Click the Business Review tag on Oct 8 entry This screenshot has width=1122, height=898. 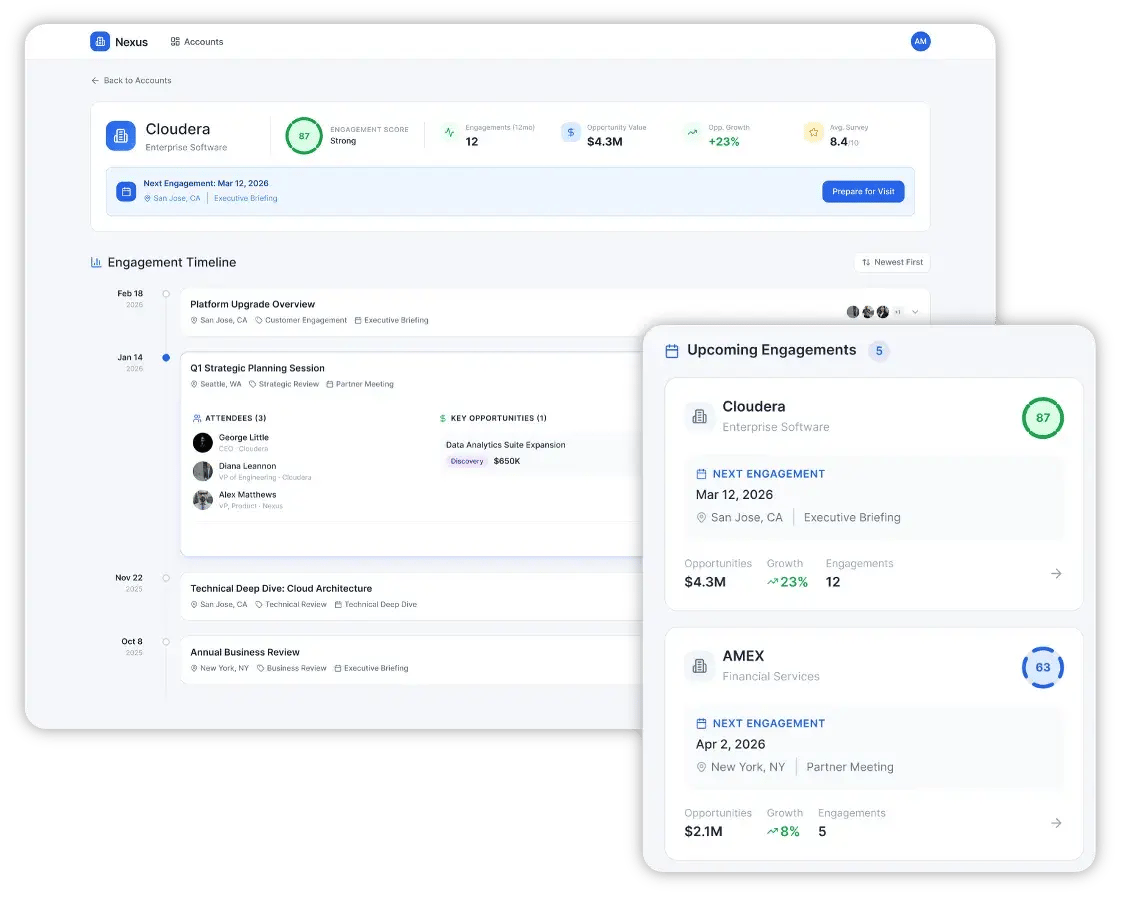pos(291,668)
